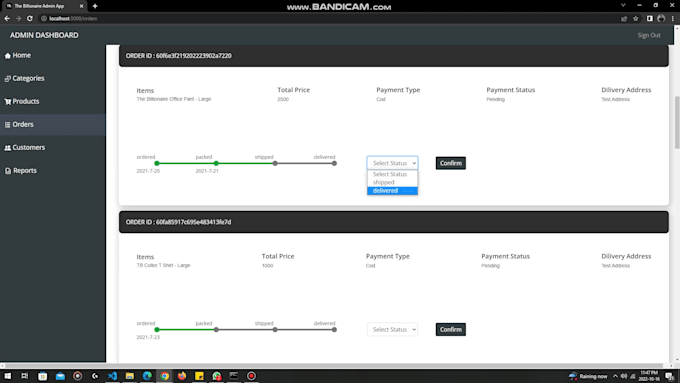This screenshot has width=680, height=383.
Task: Open the terminal icon on taskbar
Action: coord(234,376)
